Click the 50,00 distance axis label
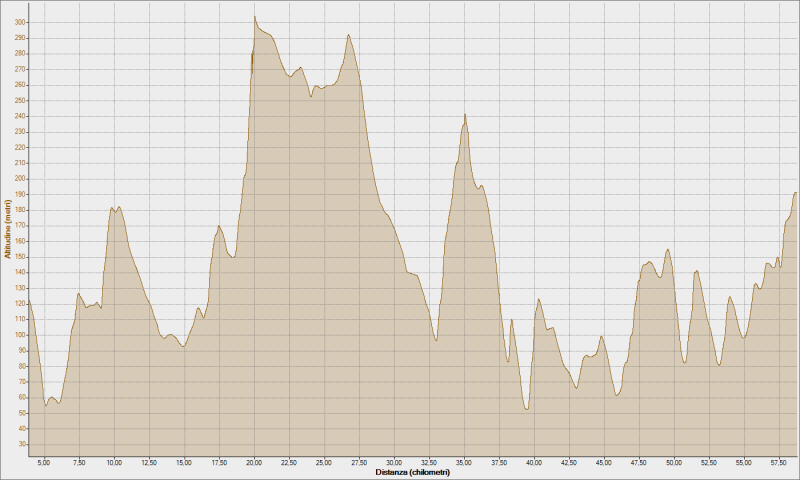This screenshot has height=480, width=800. (674, 463)
